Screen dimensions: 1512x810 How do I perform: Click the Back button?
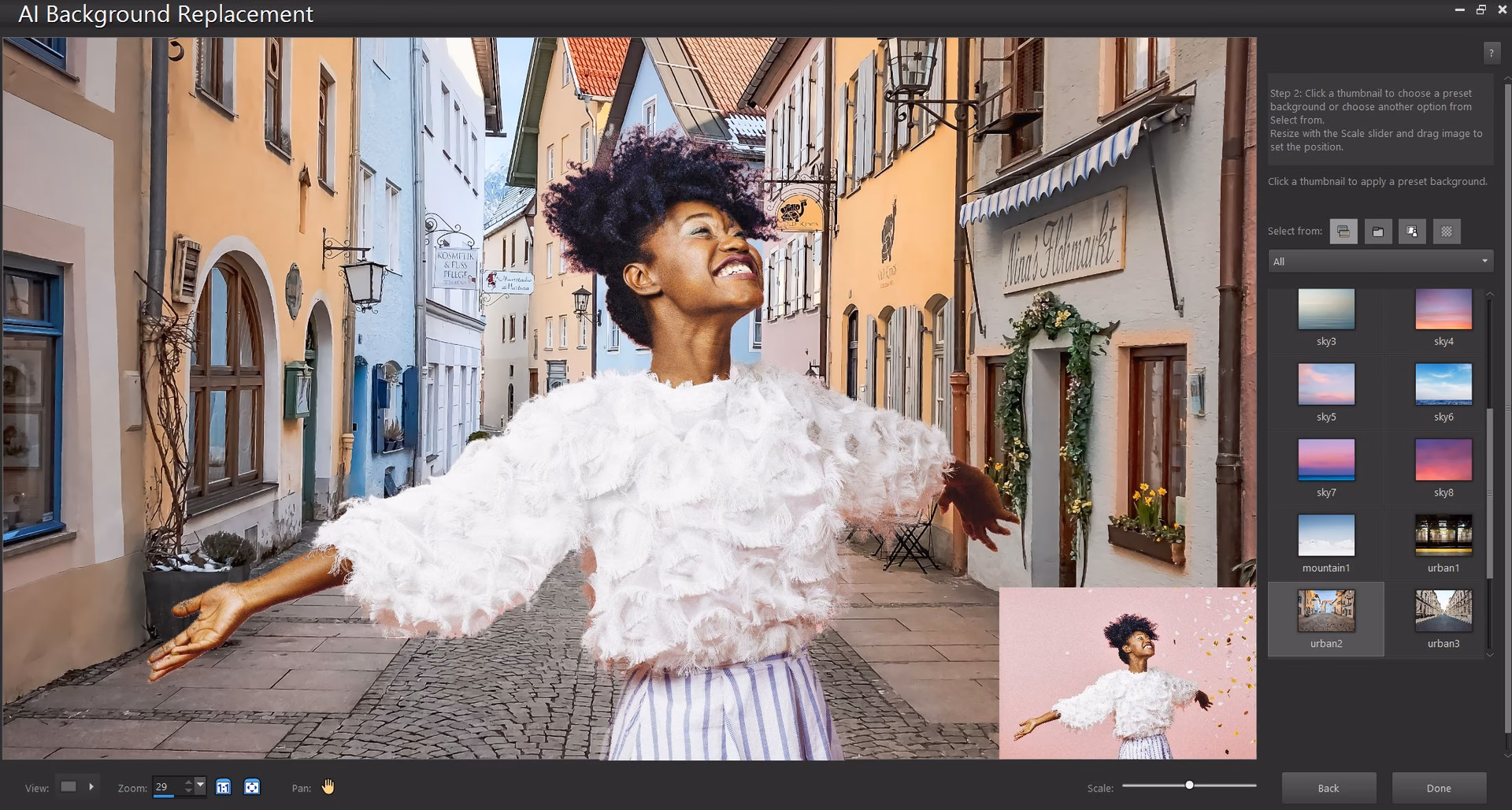click(1329, 787)
